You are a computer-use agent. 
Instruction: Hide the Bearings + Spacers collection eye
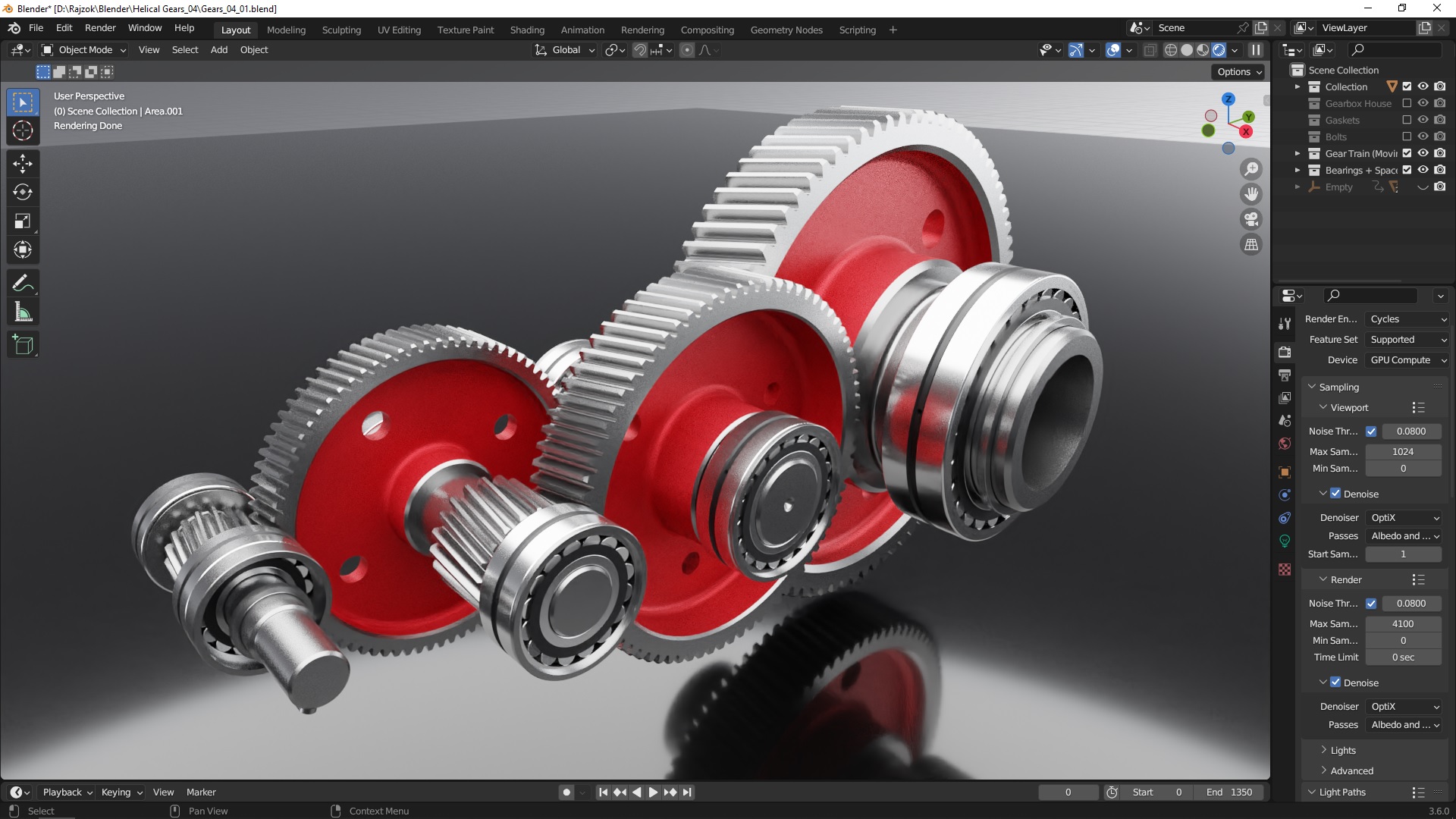pyautogui.click(x=1423, y=170)
